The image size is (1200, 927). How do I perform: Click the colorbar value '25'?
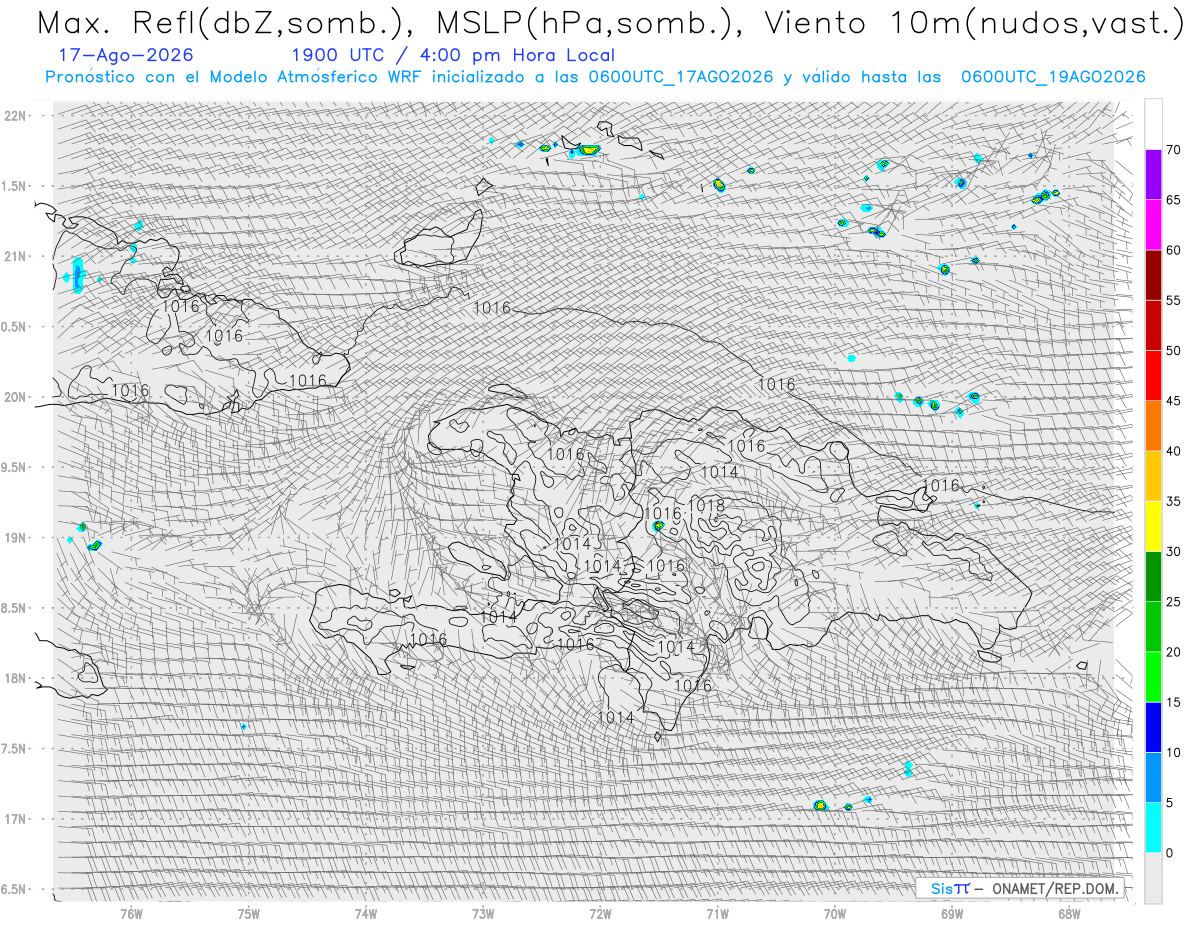click(1174, 601)
